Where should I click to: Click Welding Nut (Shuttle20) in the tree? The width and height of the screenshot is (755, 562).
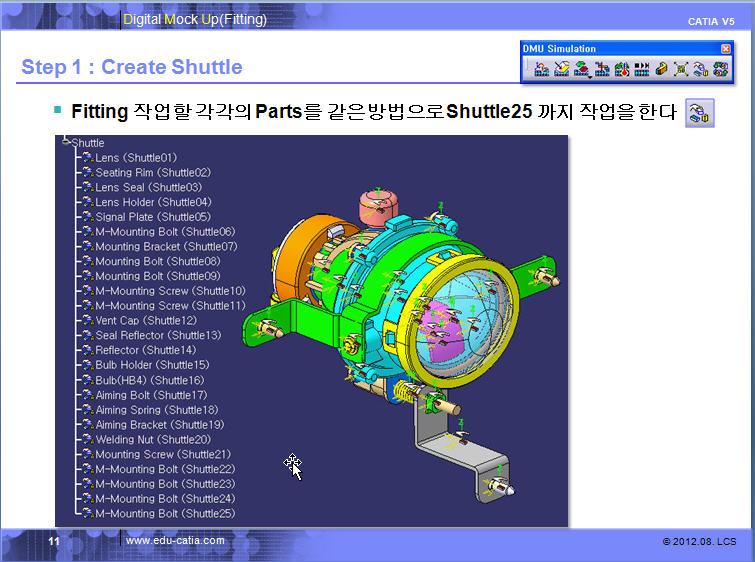coord(152,439)
